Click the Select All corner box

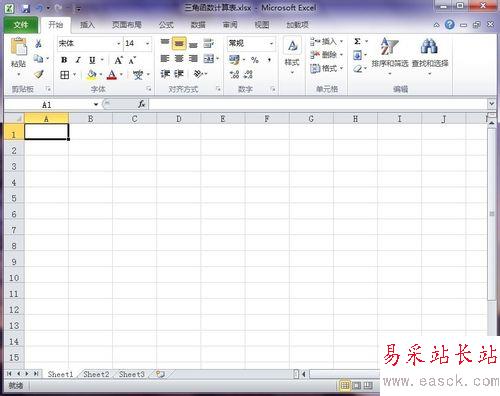(14, 118)
